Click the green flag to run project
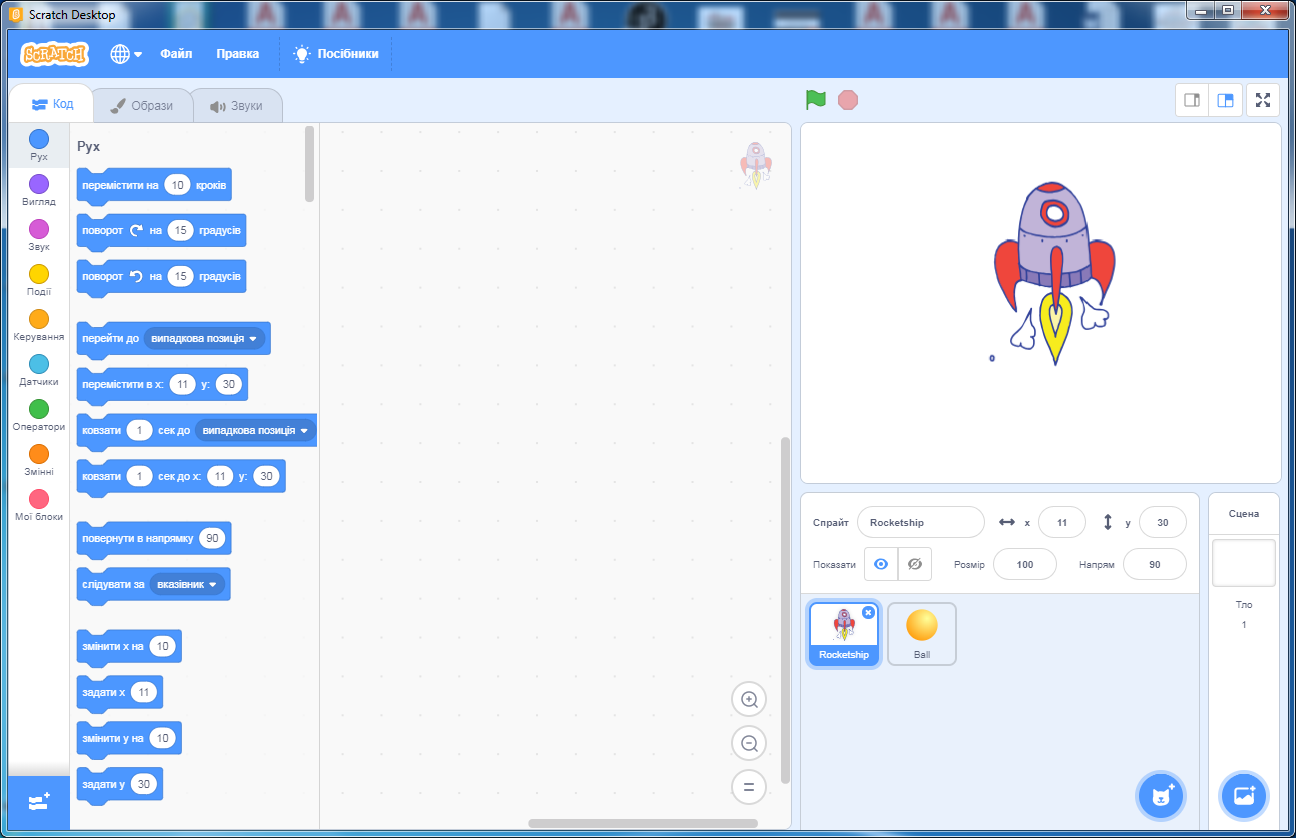This screenshot has height=838, width=1296. pos(816,100)
